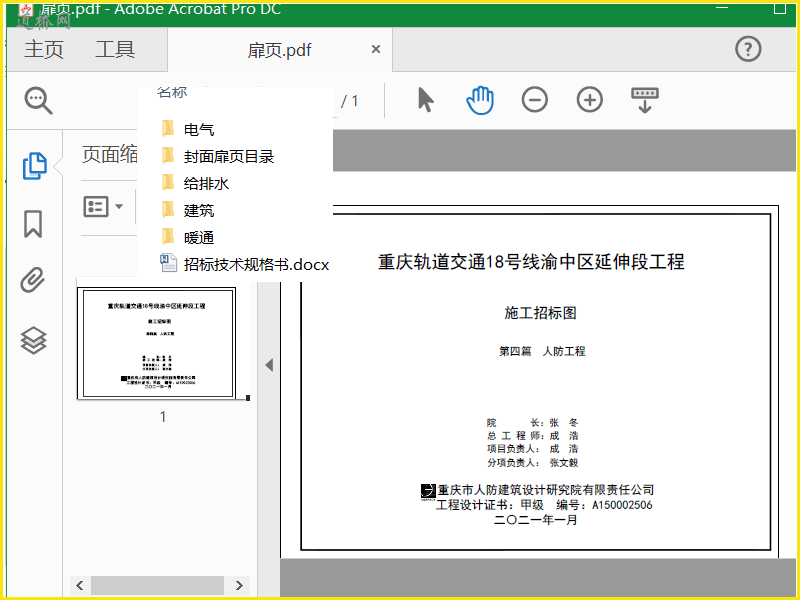The width and height of the screenshot is (800, 600).
Task: Switch to the 工具 tab
Action: coord(115,49)
